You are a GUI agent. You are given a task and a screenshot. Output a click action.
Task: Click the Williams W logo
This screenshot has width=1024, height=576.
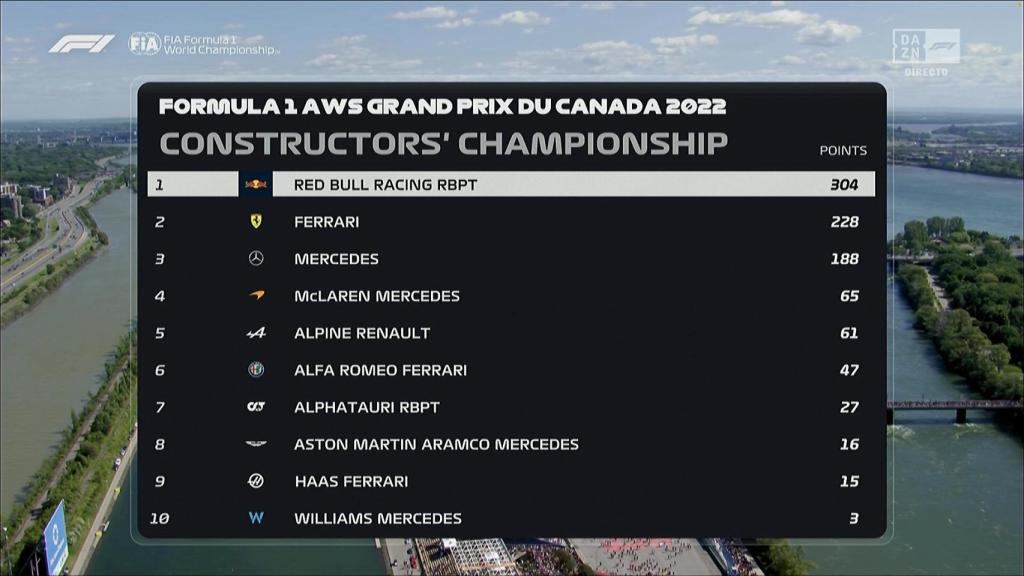(256, 518)
